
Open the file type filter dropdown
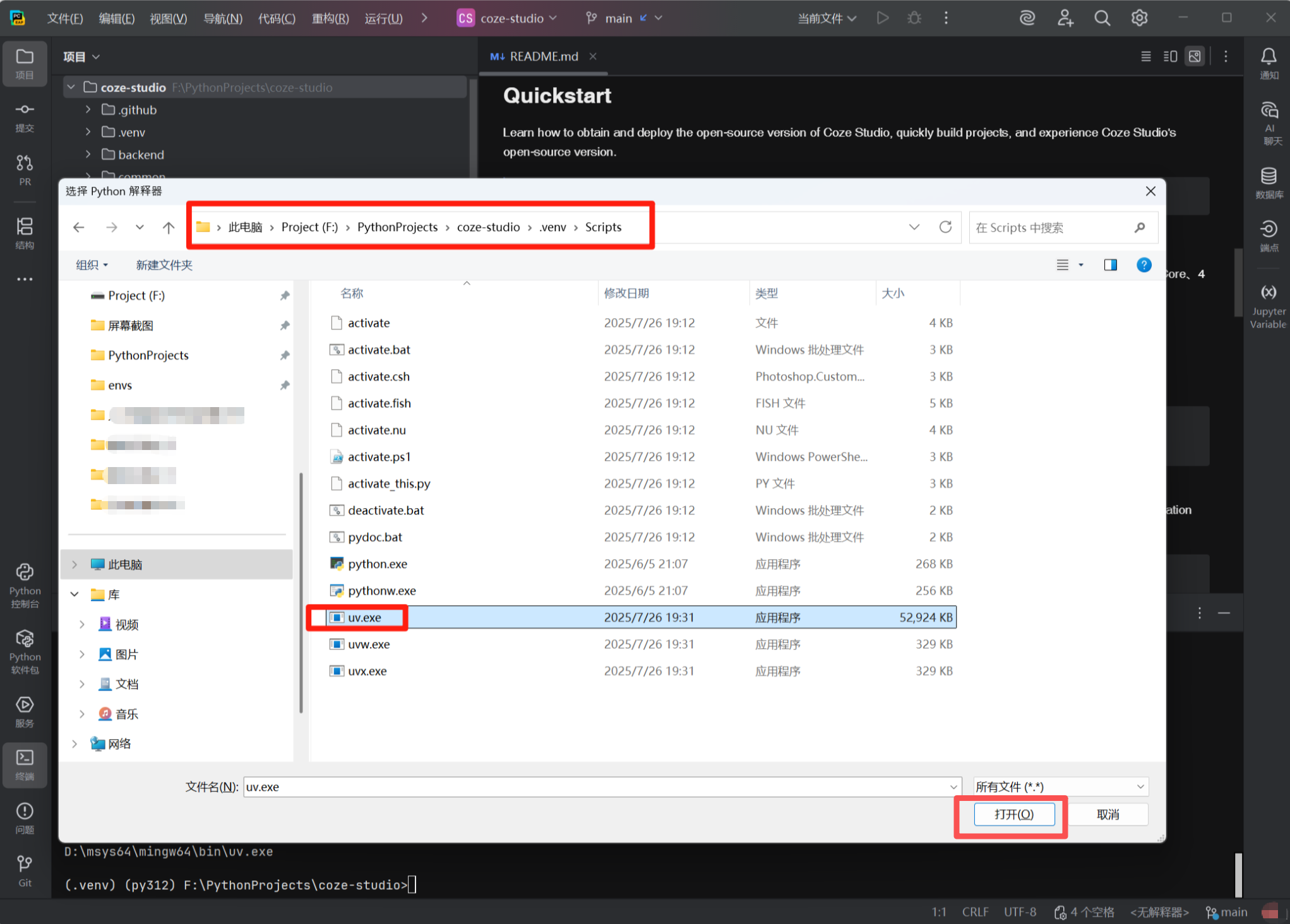coord(1061,786)
